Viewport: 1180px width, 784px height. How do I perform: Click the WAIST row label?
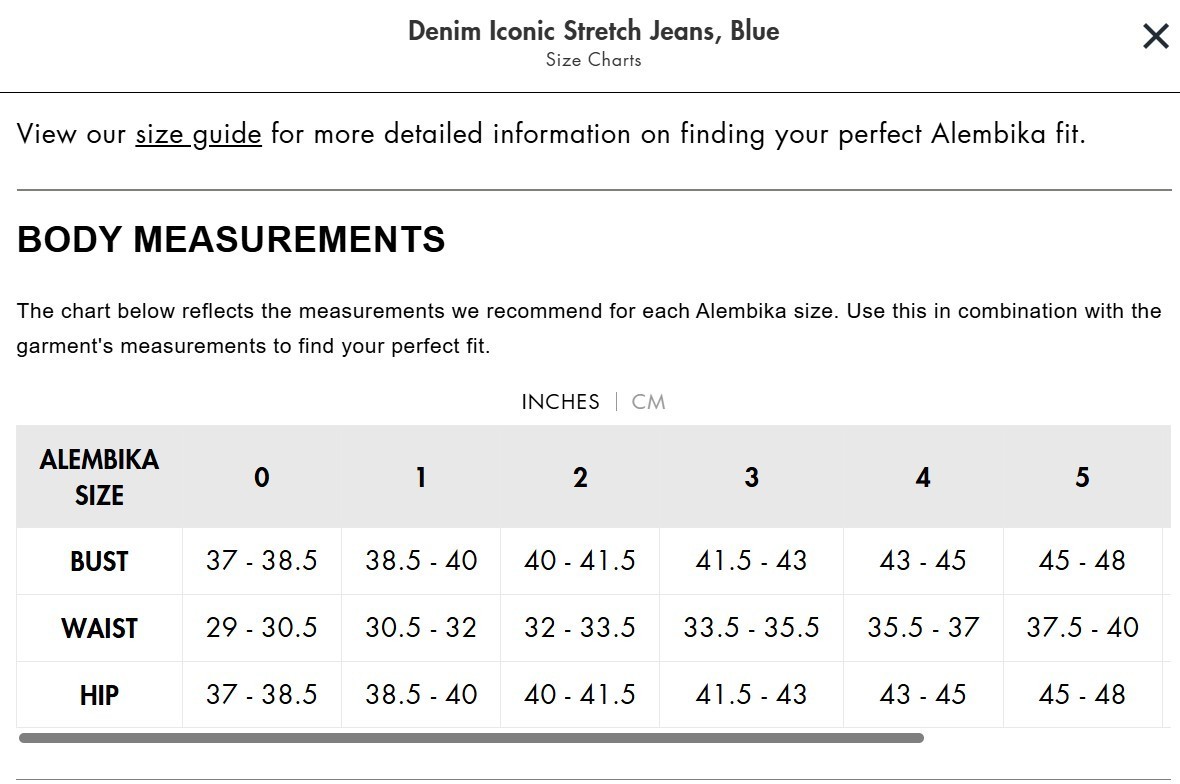(x=99, y=629)
